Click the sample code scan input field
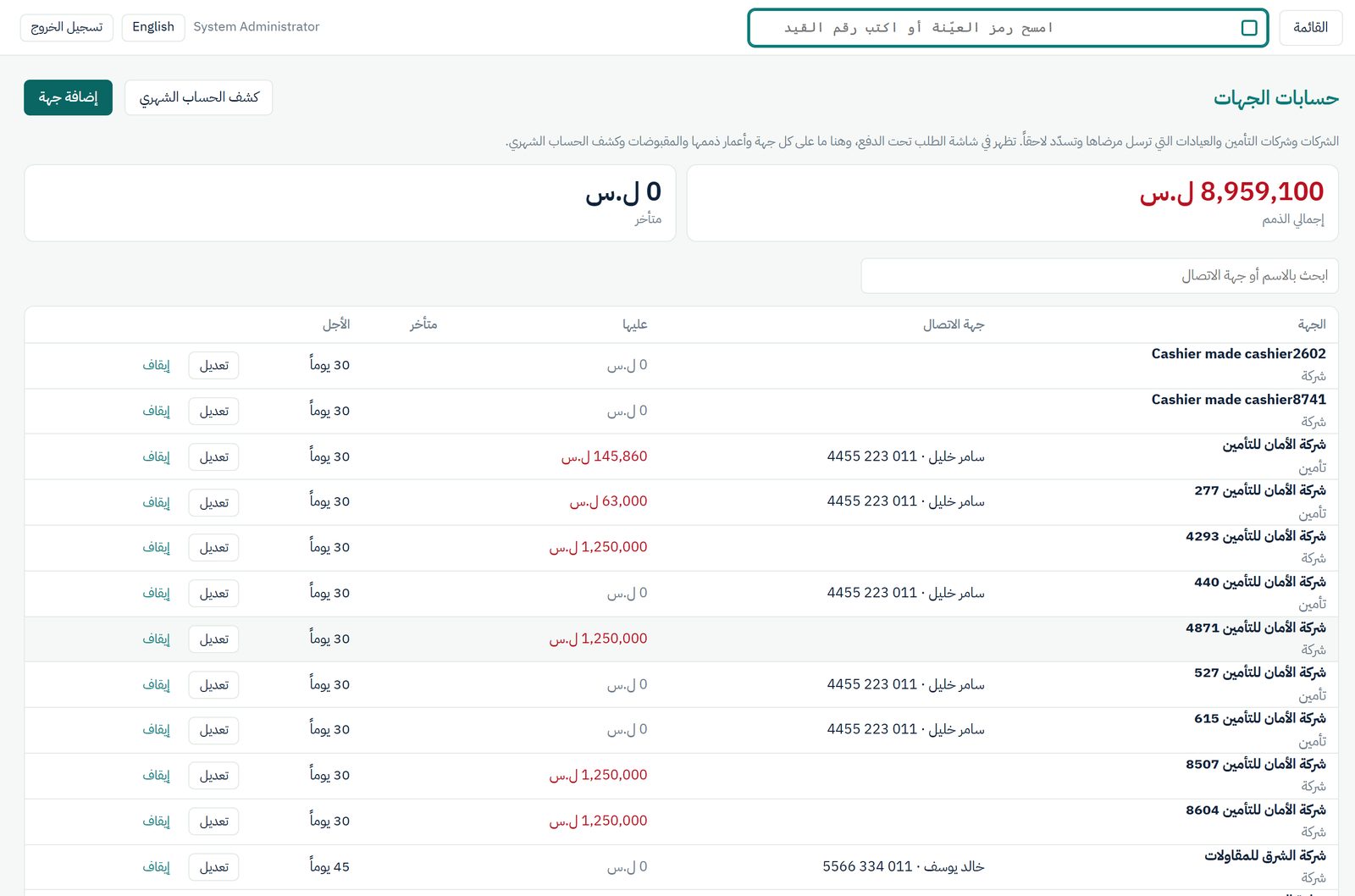This screenshot has height=896, width=1355. pyautogui.click(x=1008, y=28)
